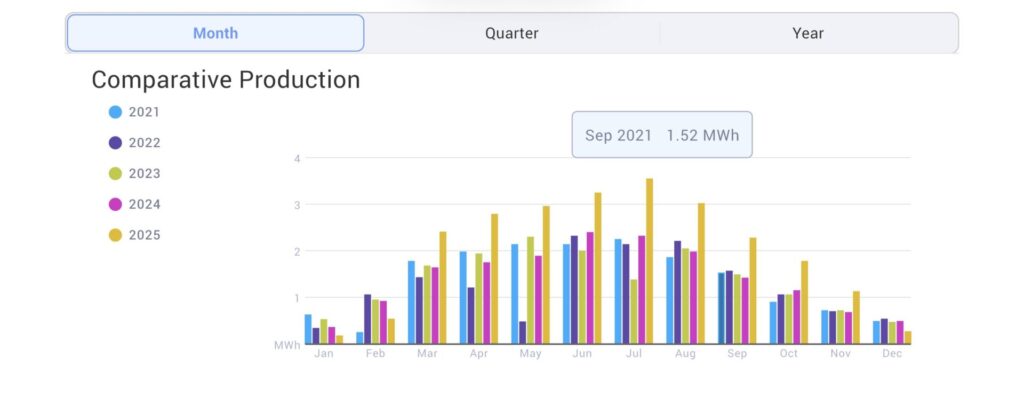Toggle the 2024 legend entry

pyautogui.click(x=115, y=204)
